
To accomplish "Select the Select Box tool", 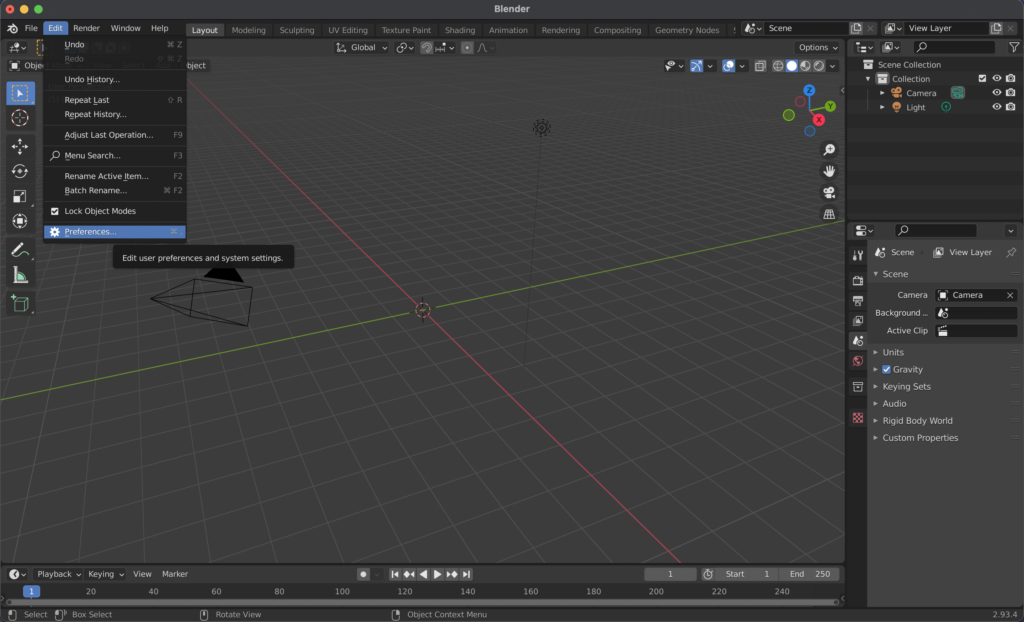I will (20, 93).
